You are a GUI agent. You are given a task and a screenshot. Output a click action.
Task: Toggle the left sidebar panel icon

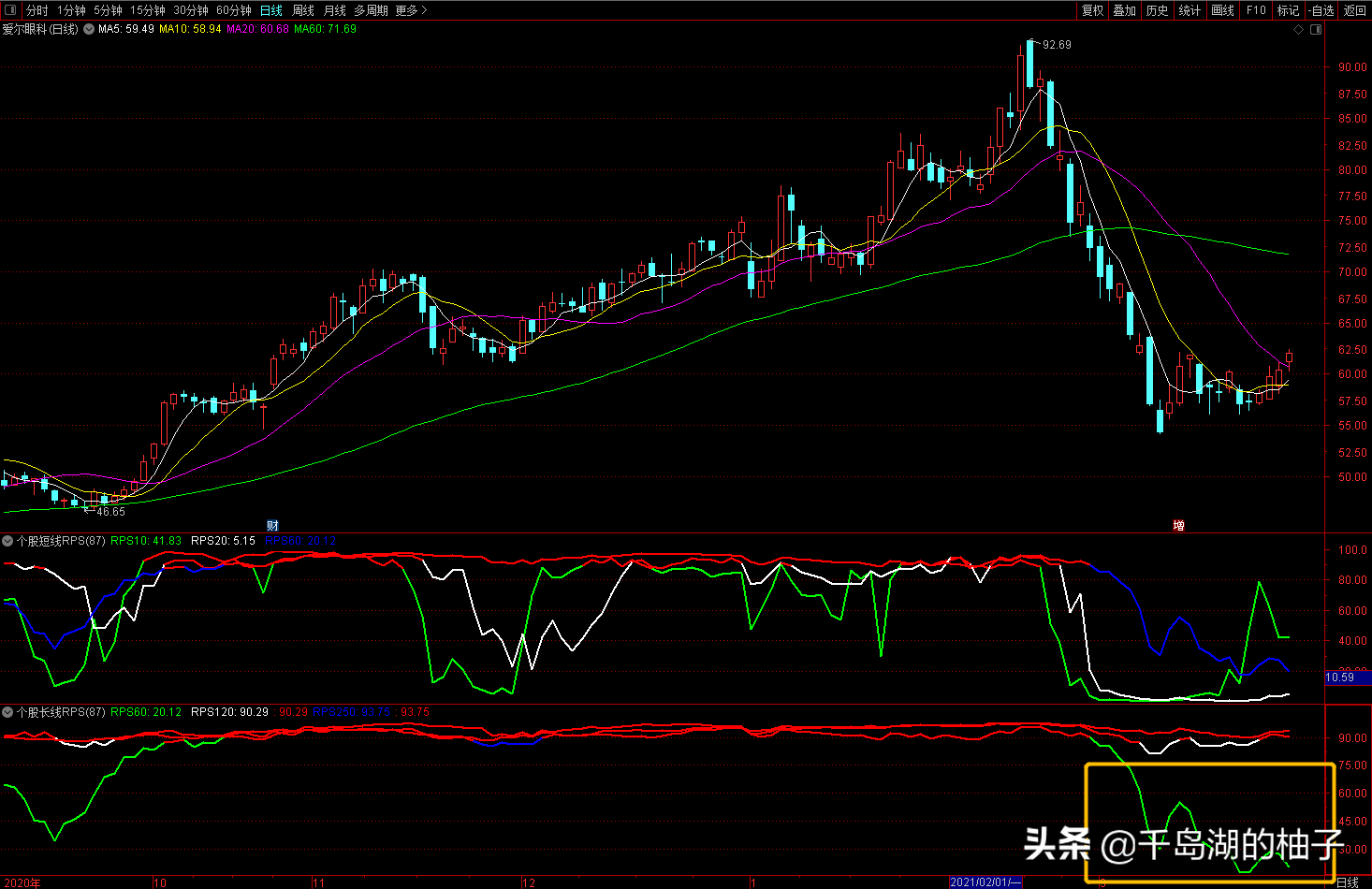click(9, 10)
